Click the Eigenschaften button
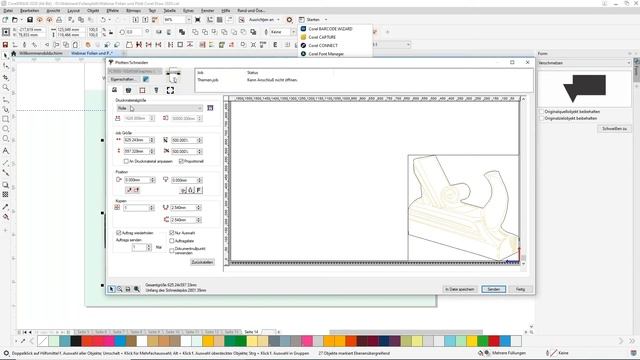The image size is (640, 360). (124, 79)
